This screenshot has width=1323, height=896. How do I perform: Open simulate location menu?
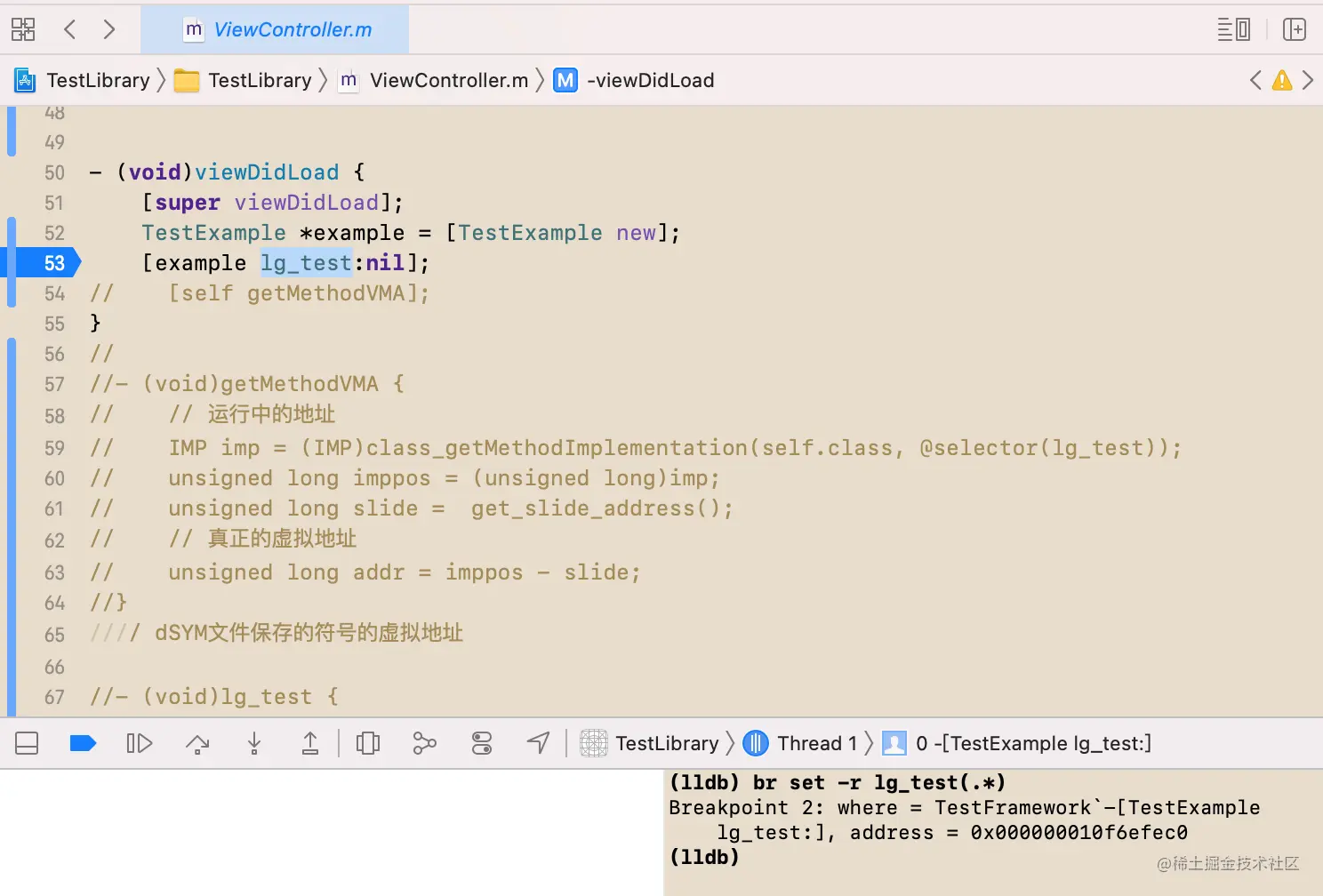coord(539,743)
